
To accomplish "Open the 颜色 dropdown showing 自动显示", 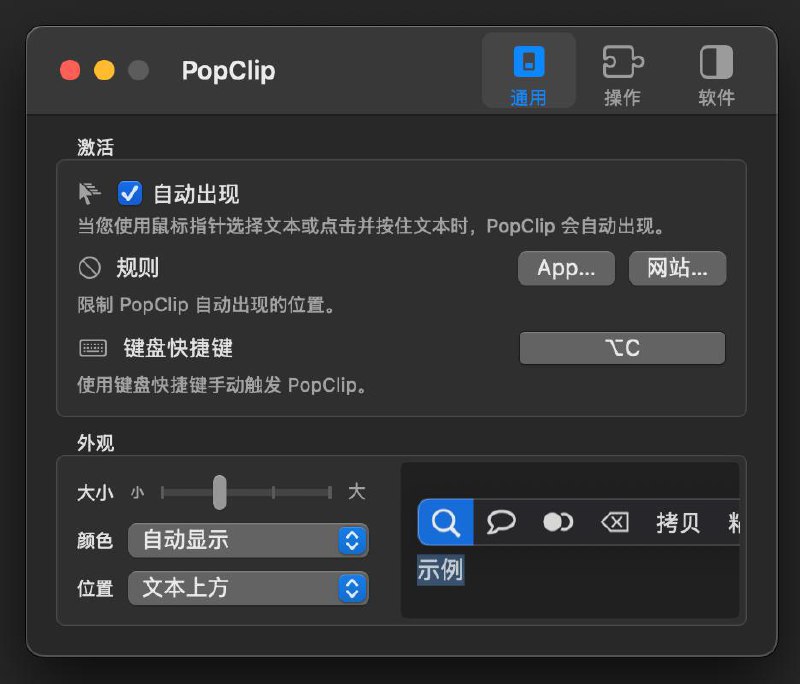I will [x=248, y=540].
